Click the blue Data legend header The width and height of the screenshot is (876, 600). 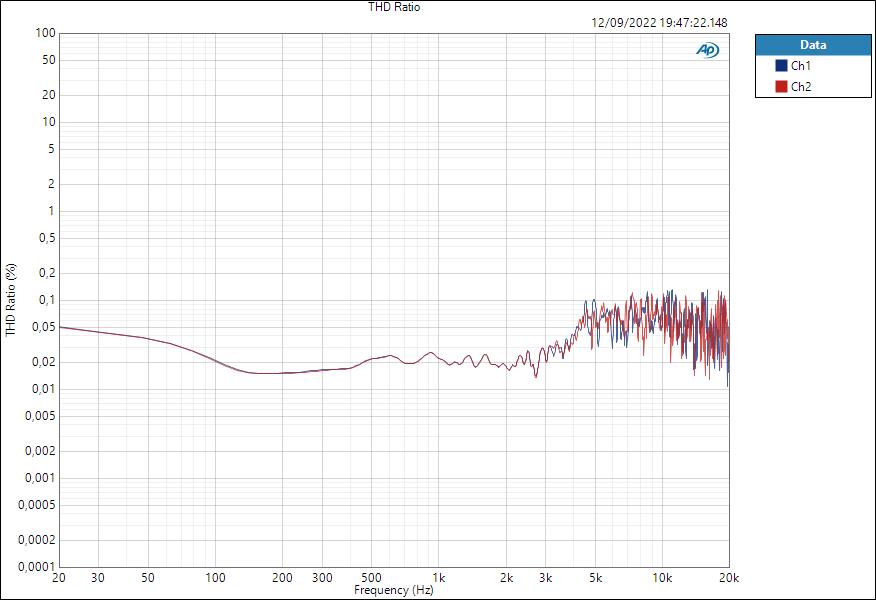click(x=812, y=45)
